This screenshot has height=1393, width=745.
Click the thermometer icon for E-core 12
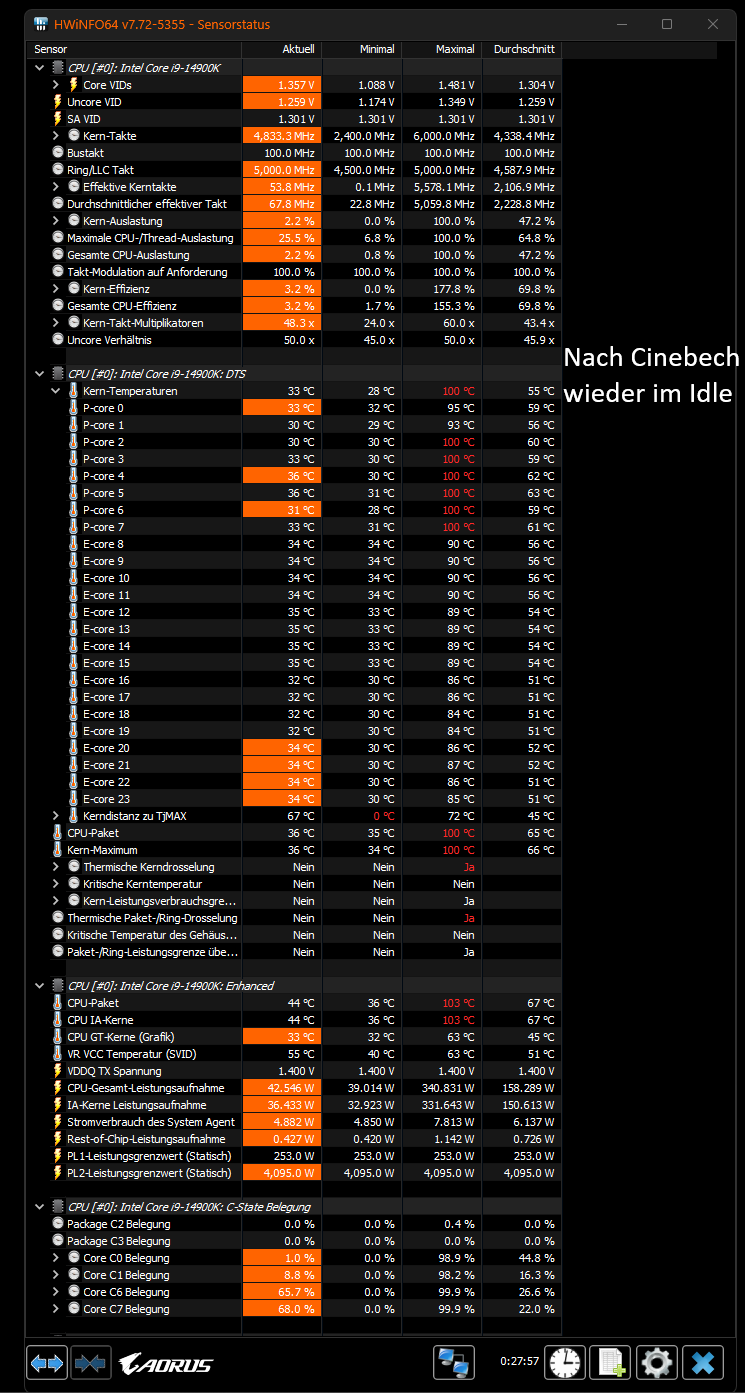point(73,612)
